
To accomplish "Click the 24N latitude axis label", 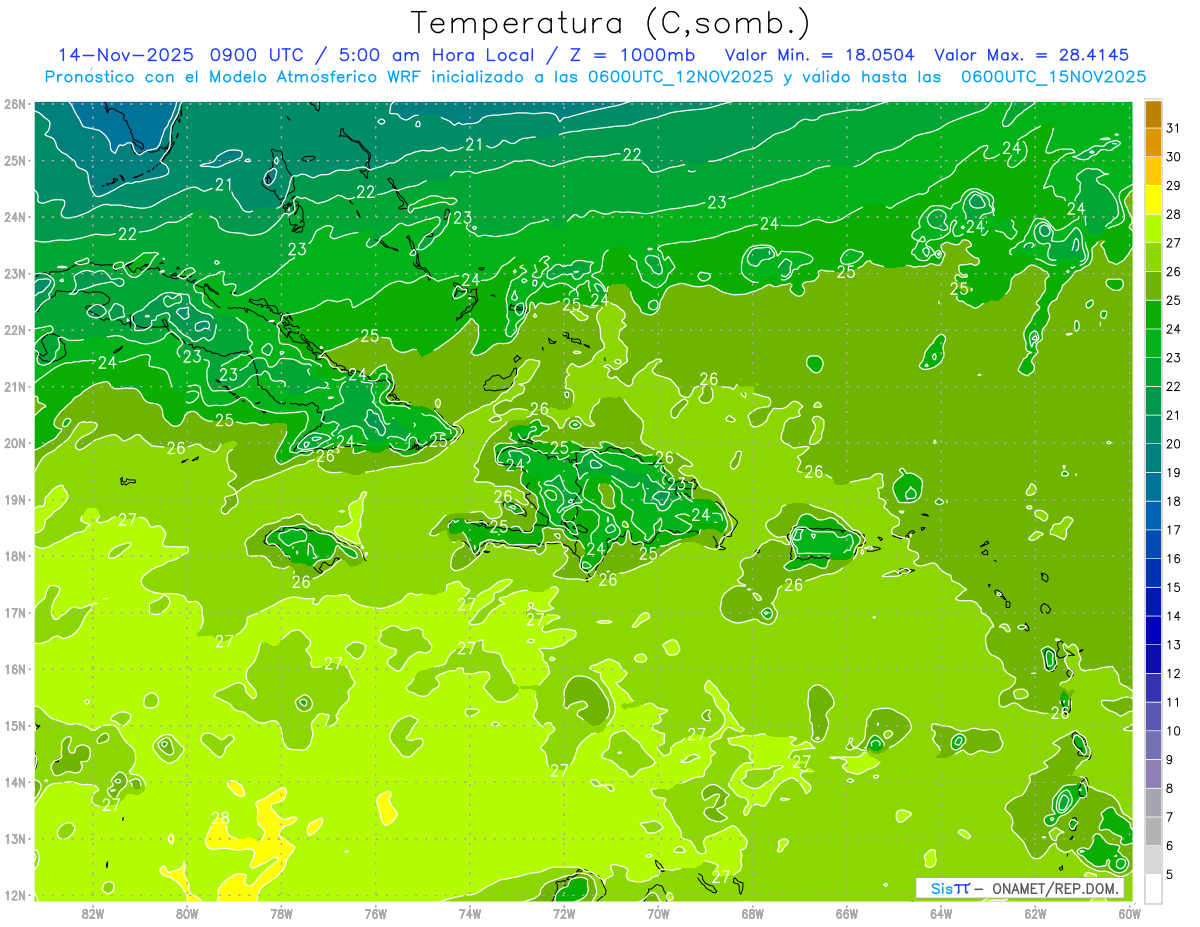I will (x=15, y=217).
